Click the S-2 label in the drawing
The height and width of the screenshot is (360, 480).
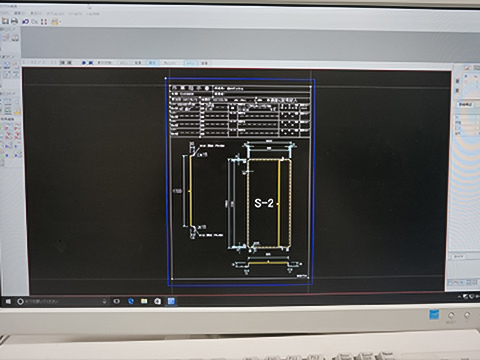[264, 203]
